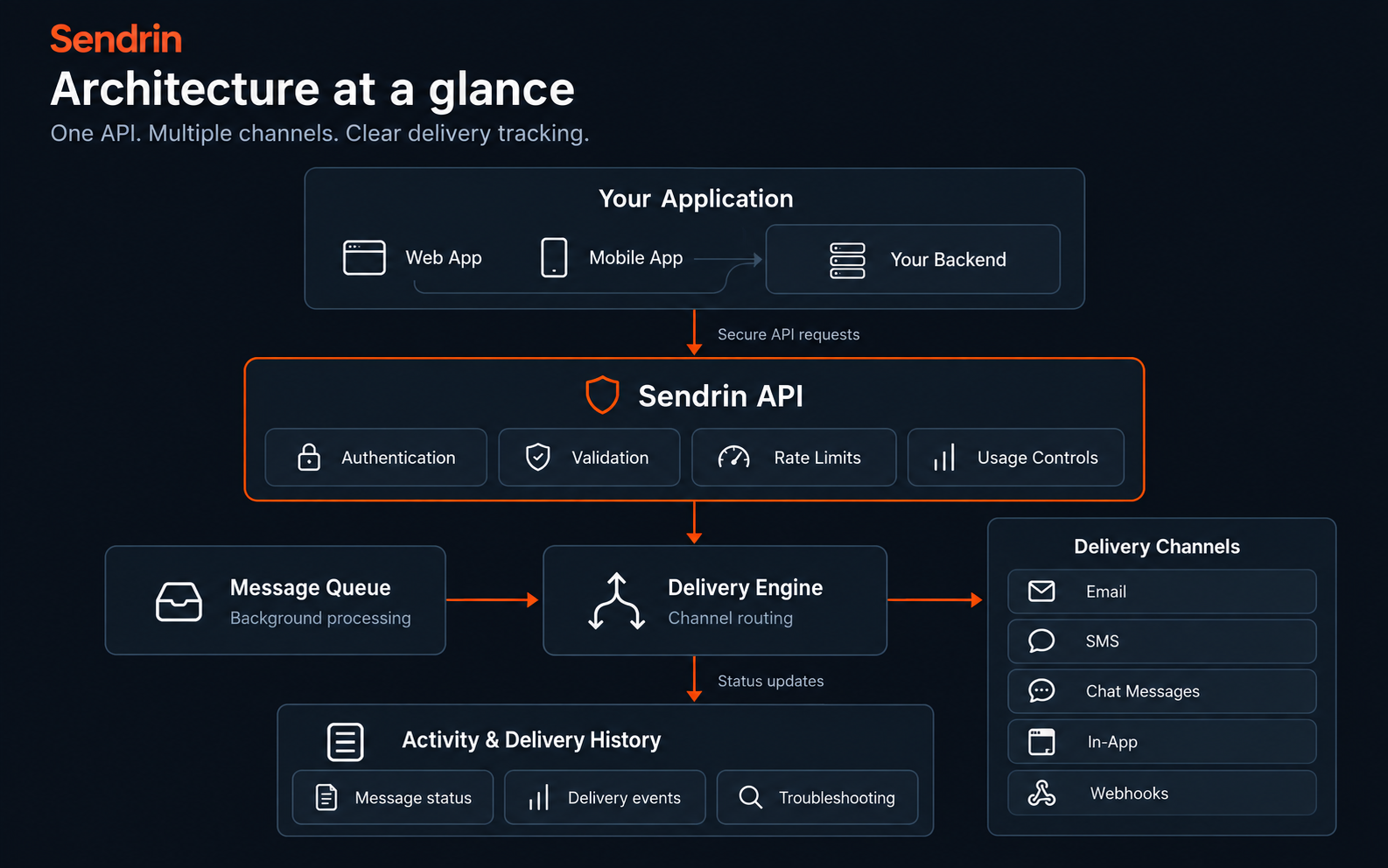
Task: Click the Mobile App phone icon
Action: point(554,257)
